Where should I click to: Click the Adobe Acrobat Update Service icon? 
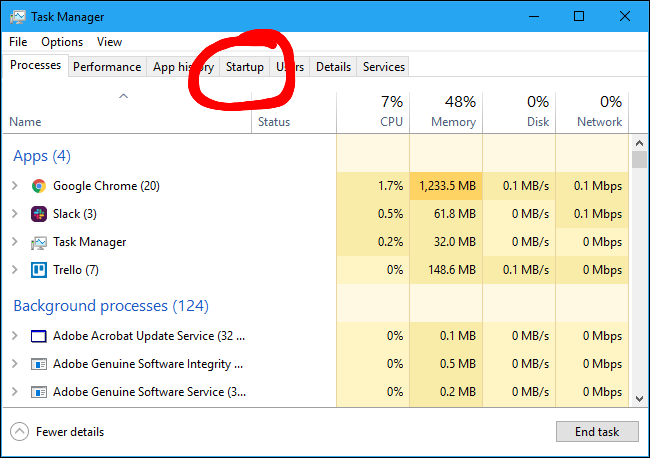(39, 336)
